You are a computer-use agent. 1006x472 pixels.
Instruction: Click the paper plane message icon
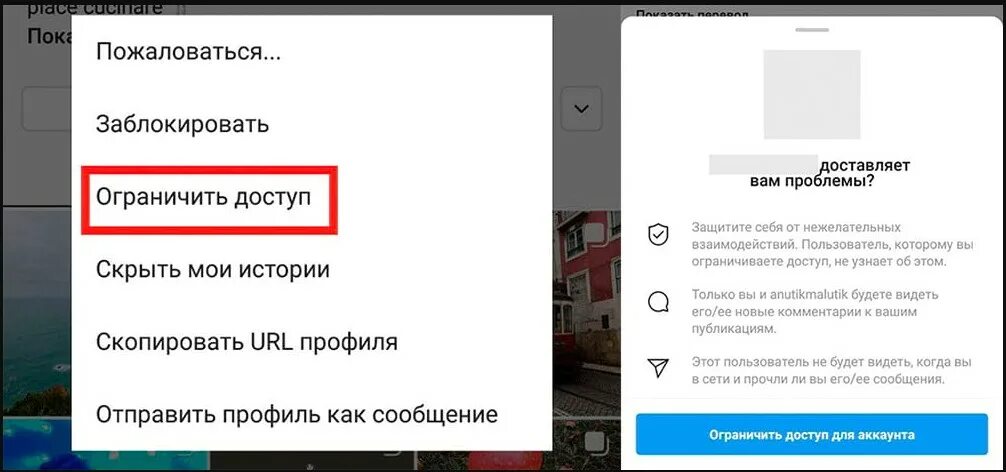tap(658, 367)
